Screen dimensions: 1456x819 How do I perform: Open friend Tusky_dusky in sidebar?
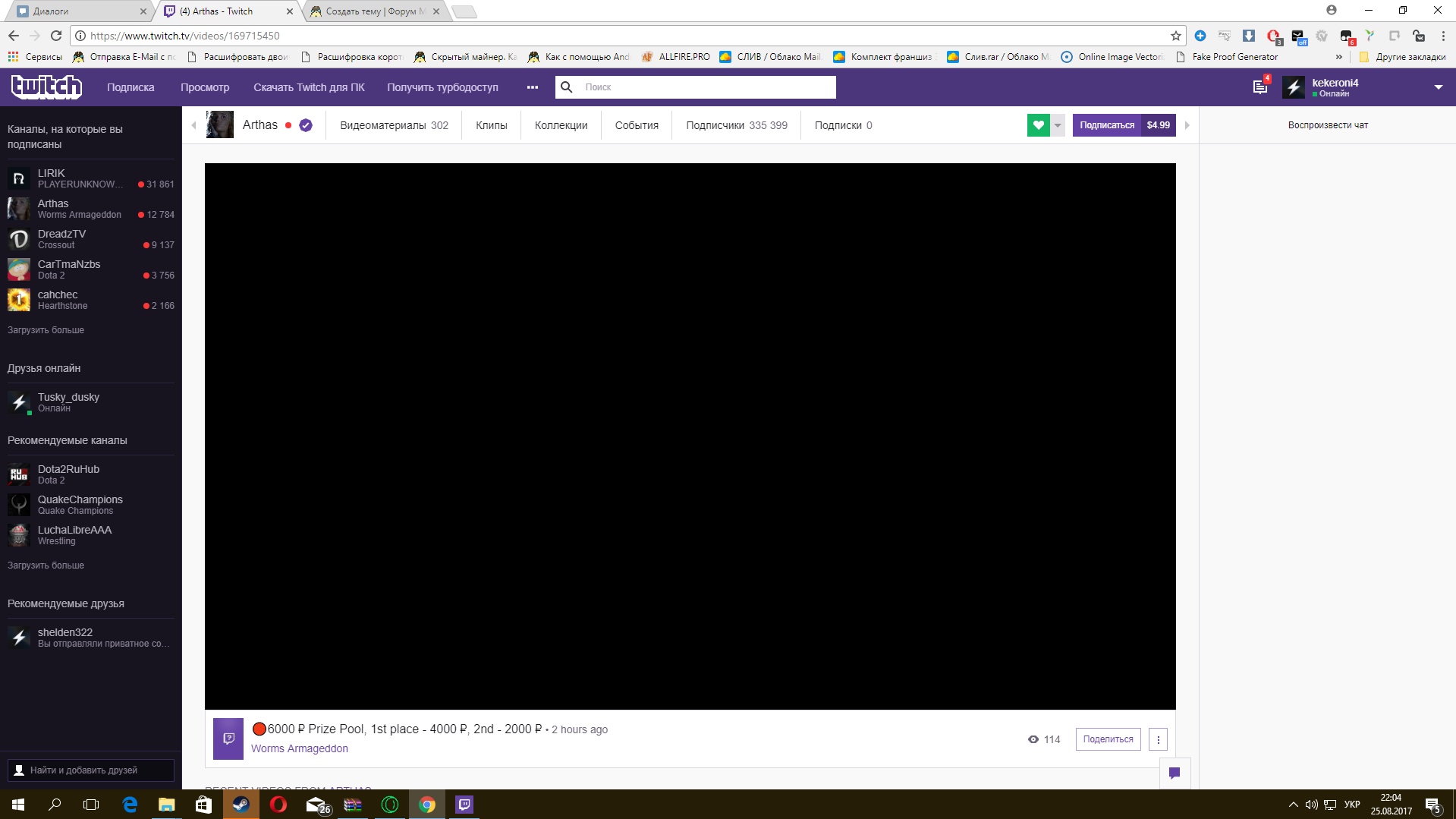coord(91,402)
